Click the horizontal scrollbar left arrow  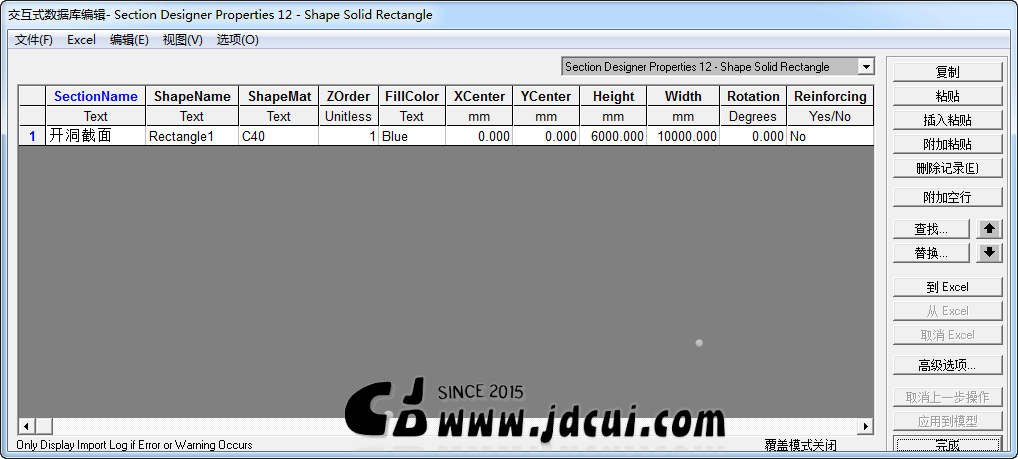coord(27,427)
